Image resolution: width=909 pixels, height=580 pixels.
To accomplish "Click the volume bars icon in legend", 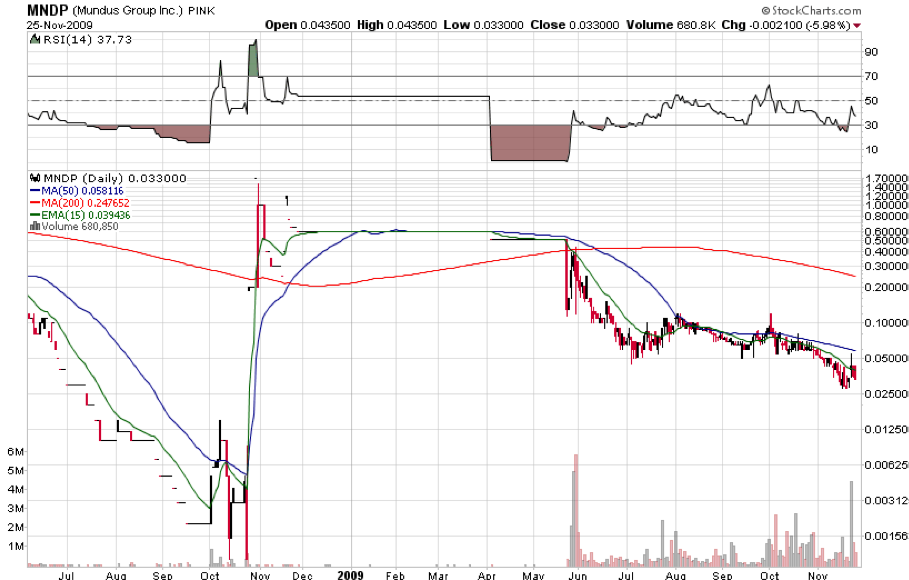I will (x=35, y=226).
